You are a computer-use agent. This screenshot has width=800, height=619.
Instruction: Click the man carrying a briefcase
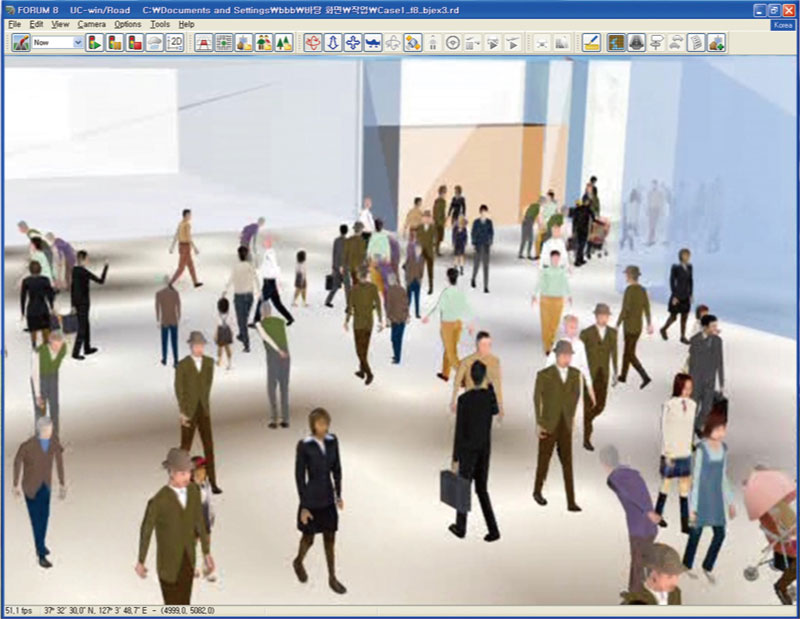pos(472,452)
